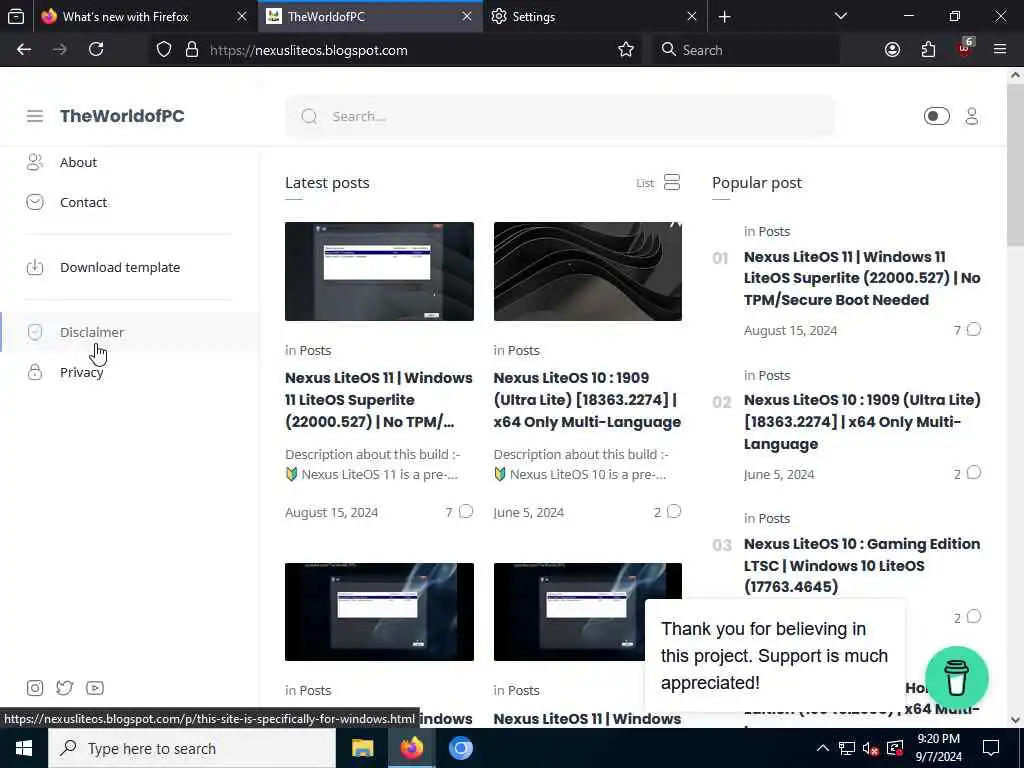Click the Firefox Search box
Viewport: 1024px width, 768px height.
(x=746, y=50)
